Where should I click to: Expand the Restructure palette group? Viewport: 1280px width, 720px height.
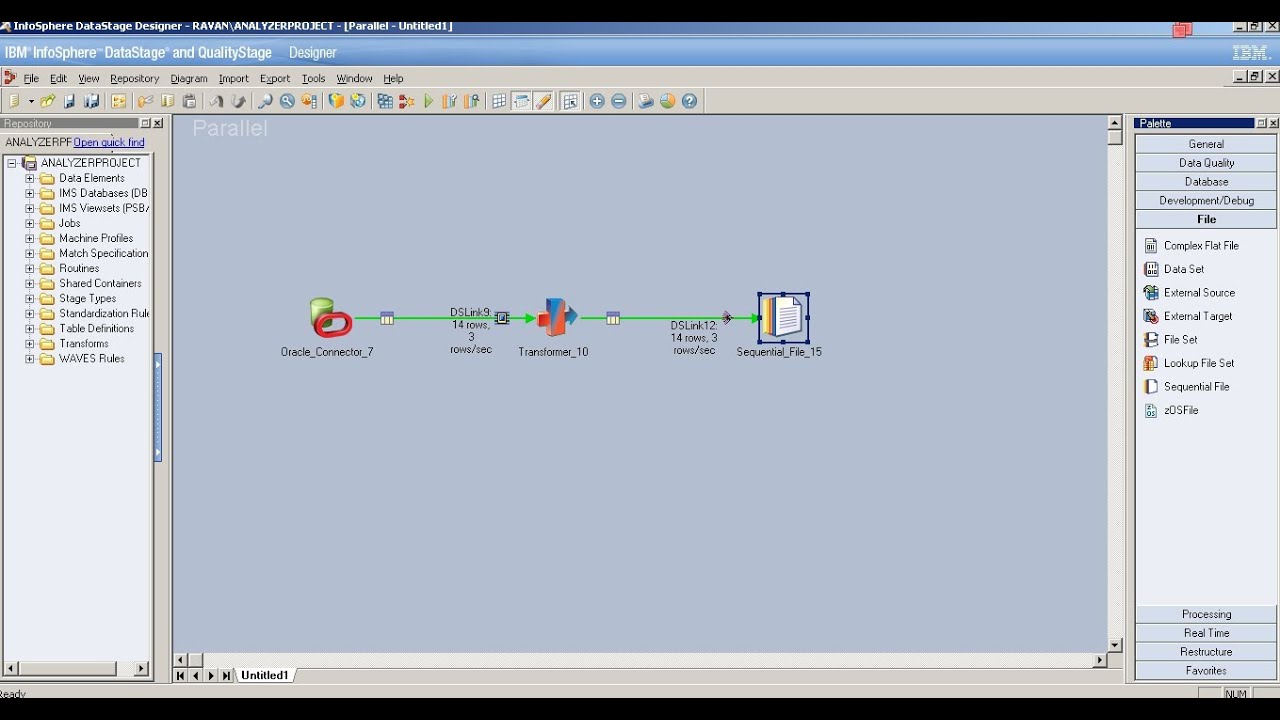(x=1206, y=652)
